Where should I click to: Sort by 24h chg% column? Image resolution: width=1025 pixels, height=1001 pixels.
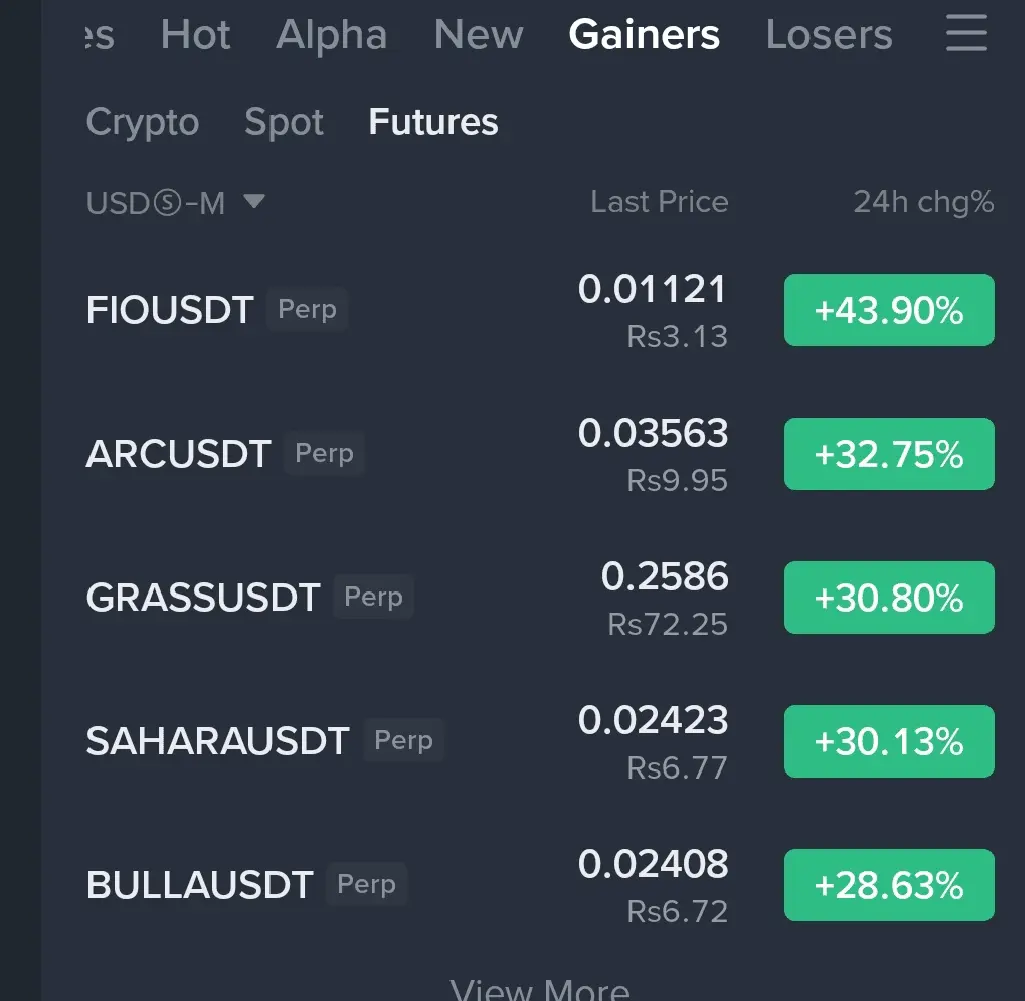point(923,202)
